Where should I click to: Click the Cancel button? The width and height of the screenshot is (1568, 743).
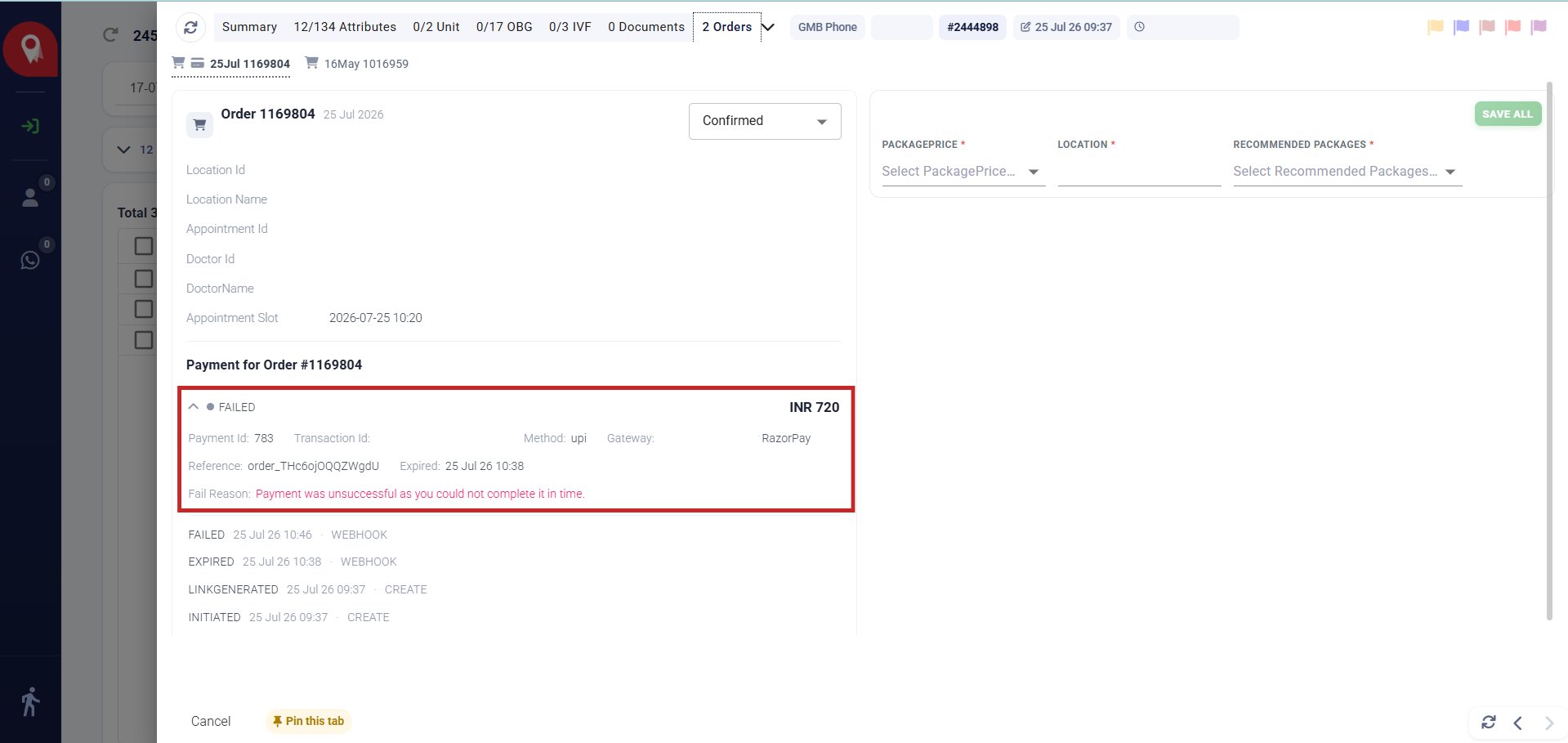pyautogui.click(x=211, y=721)
